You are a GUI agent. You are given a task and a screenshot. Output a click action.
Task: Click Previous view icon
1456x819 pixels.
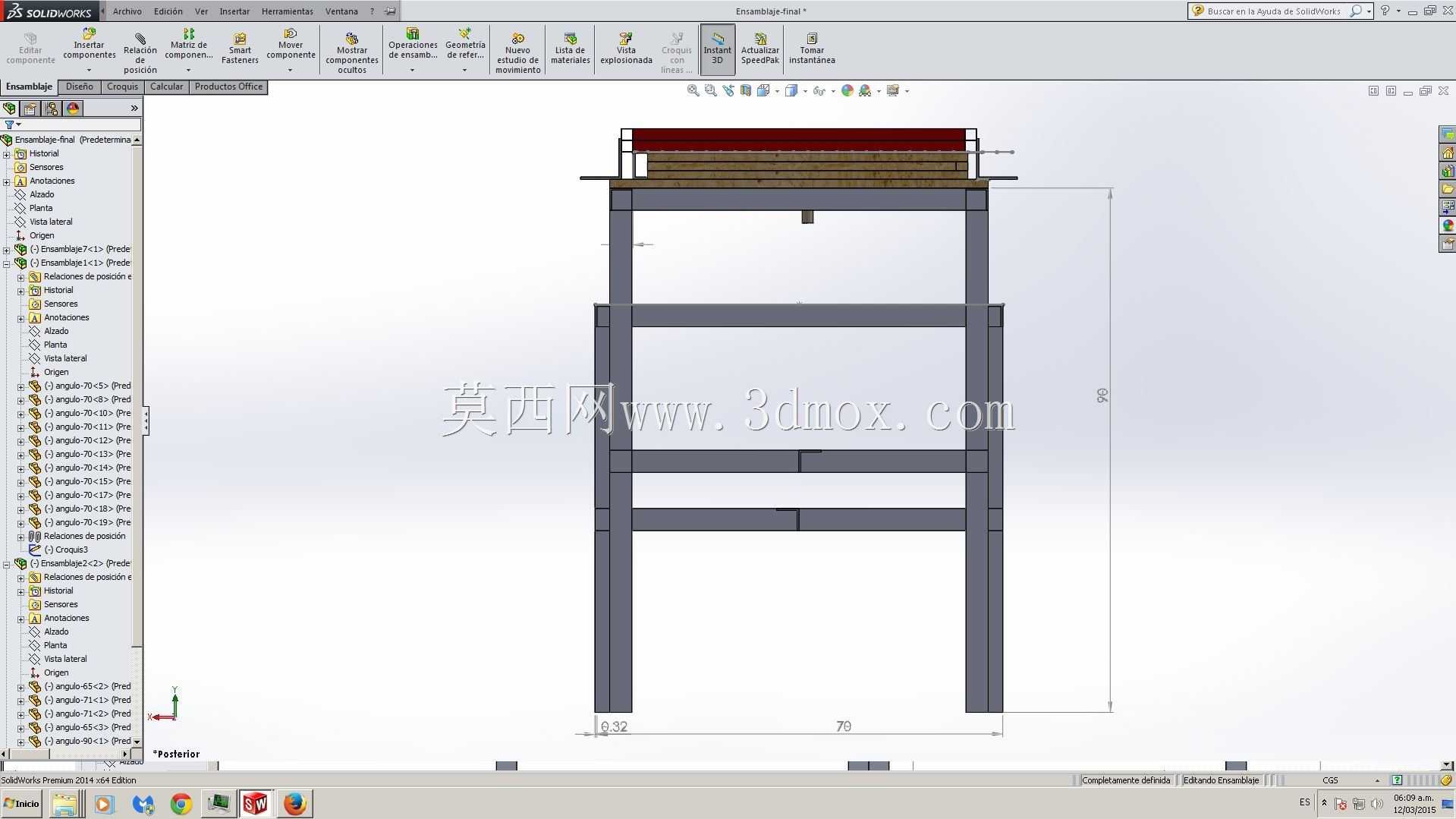[728, 90]
